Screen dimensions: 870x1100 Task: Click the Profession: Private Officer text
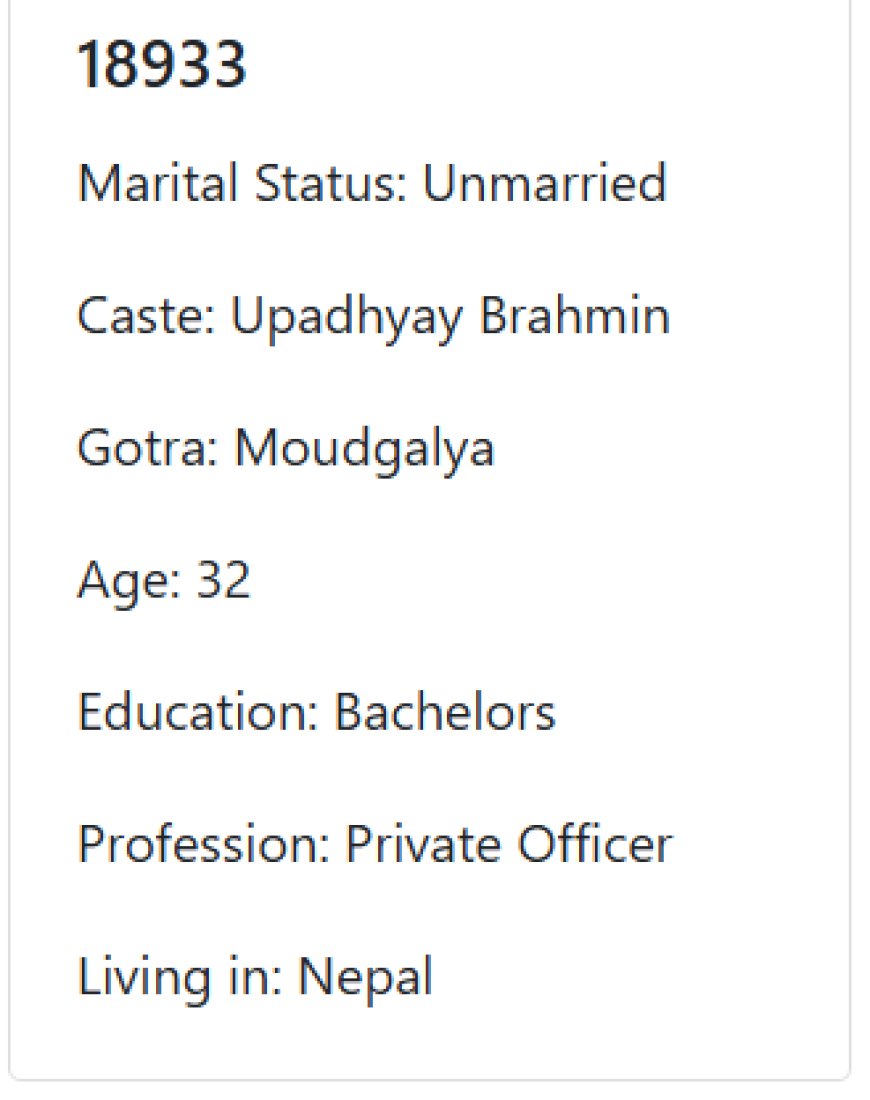(375, 844)
